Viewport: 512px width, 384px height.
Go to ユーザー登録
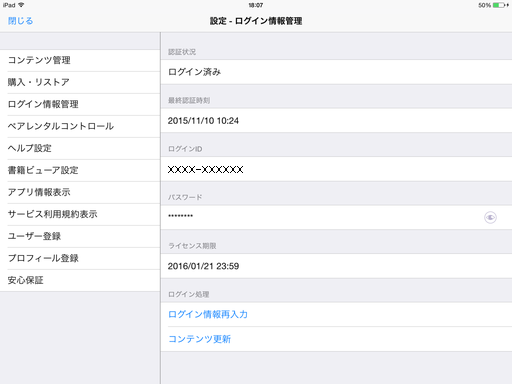pos(80,236)
